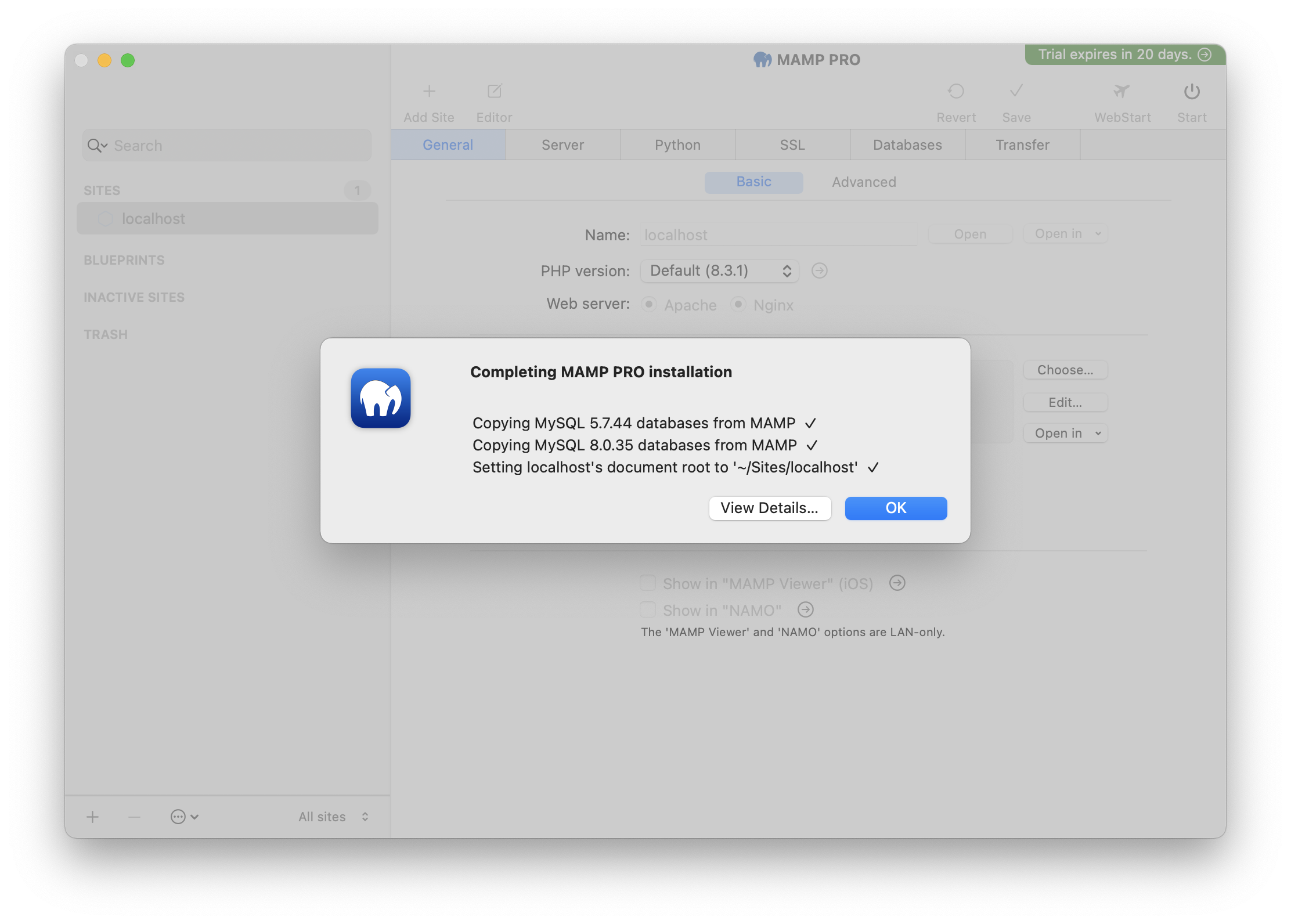
Task: Click the yellow minimize window button
Action: (104, 60)
